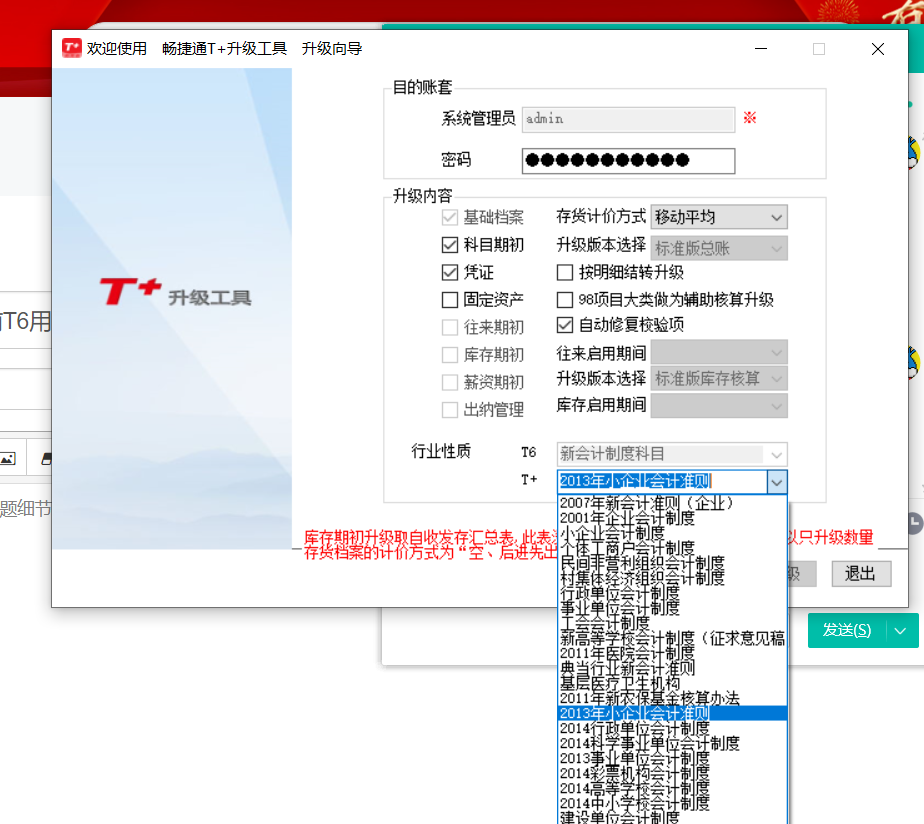Choose 事业单位会计制度 option

[672, 608]
